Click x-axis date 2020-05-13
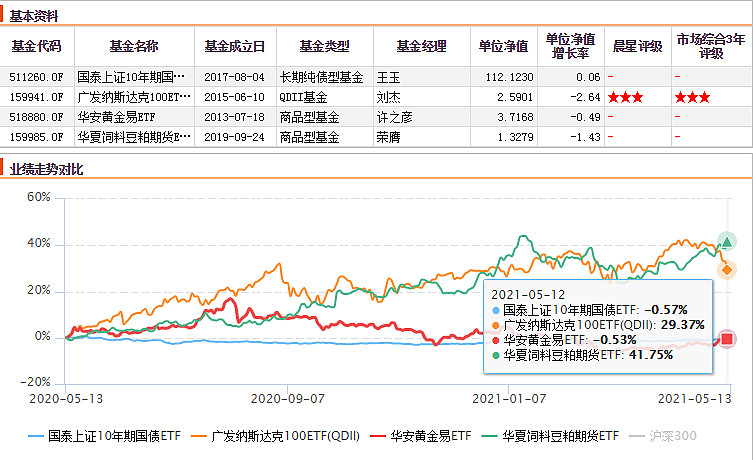Image resolution: width=753 pixels, height=460 pixels. tap(66, 399)
